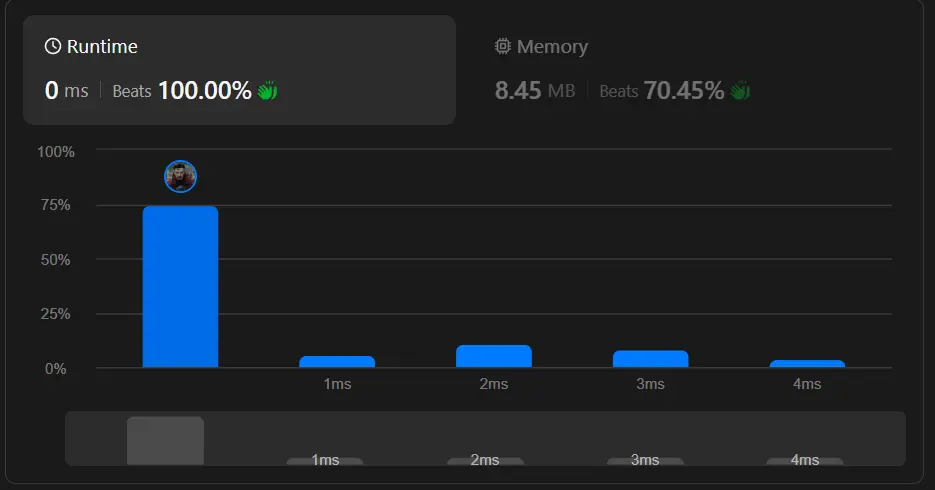Select the blue bar above 2ms axis label

point(494,356)
